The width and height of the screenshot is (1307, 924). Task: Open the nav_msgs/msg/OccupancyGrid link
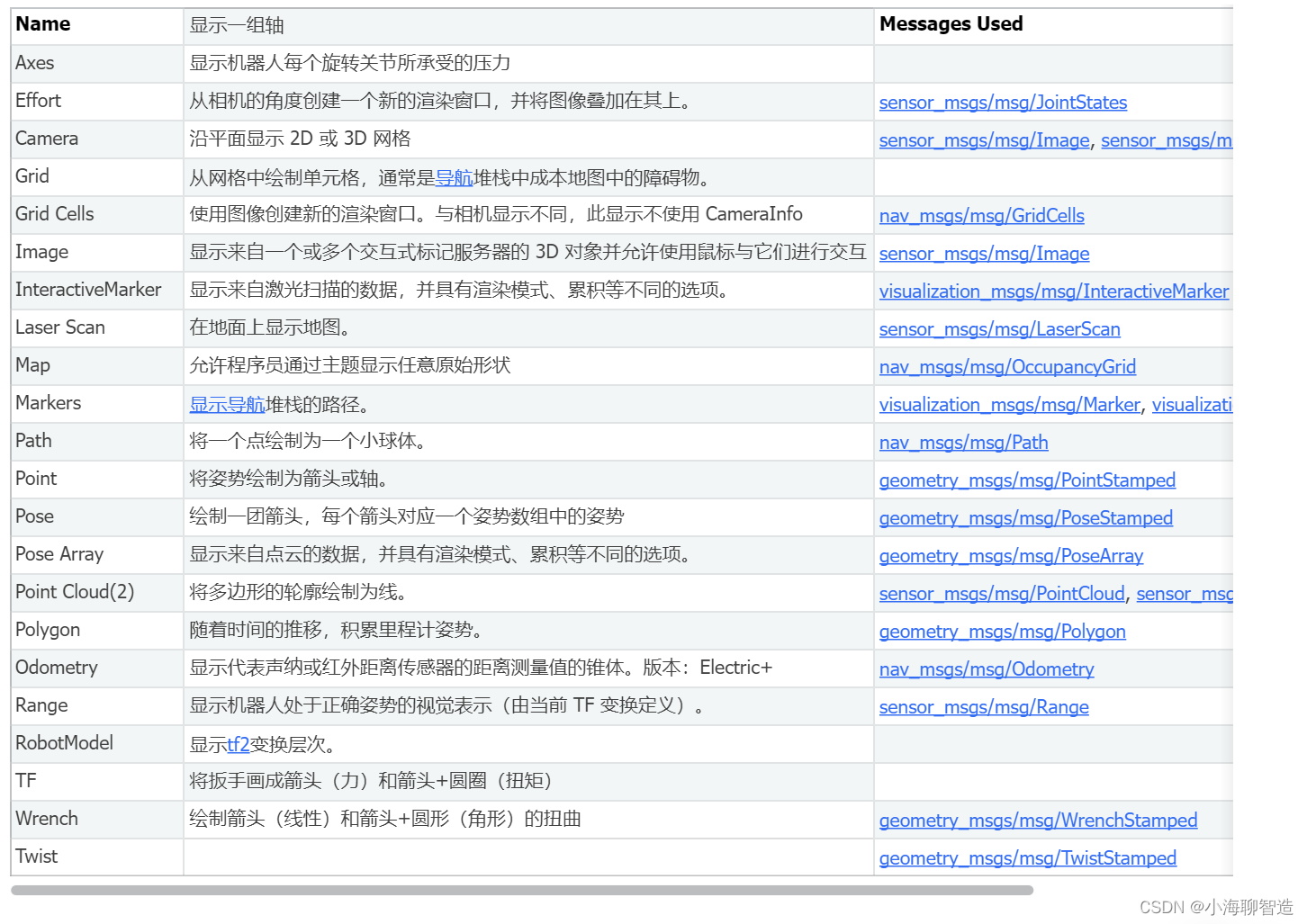tap(1007, 367)
